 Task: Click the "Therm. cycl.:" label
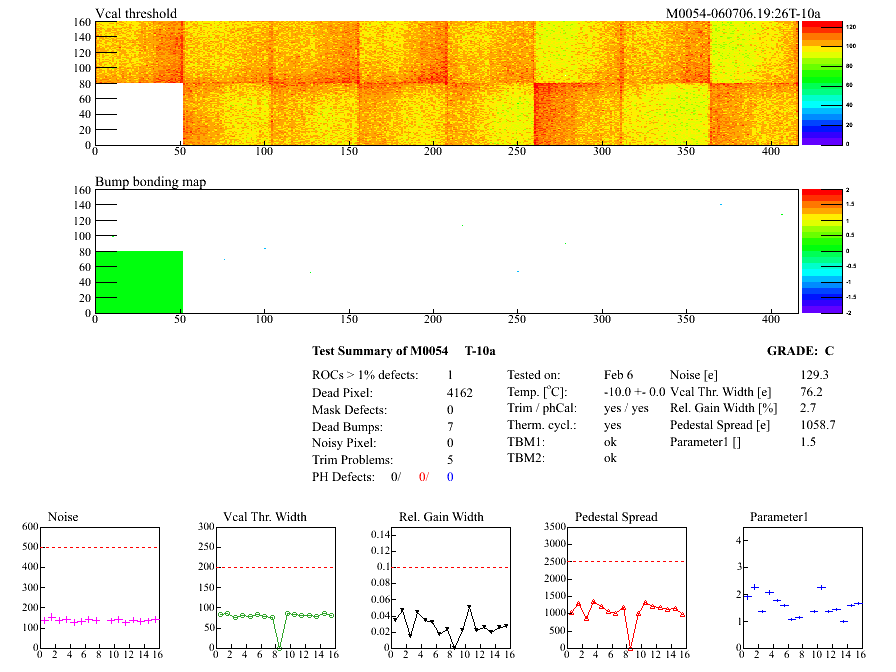click(x=542, y=425)
